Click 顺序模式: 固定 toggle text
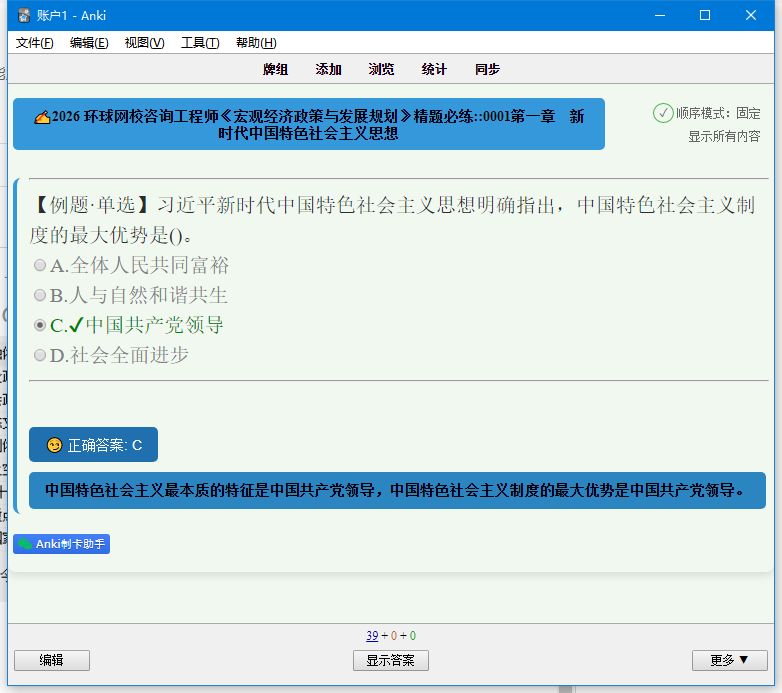782x693 pixels. [x=718, y=113]
